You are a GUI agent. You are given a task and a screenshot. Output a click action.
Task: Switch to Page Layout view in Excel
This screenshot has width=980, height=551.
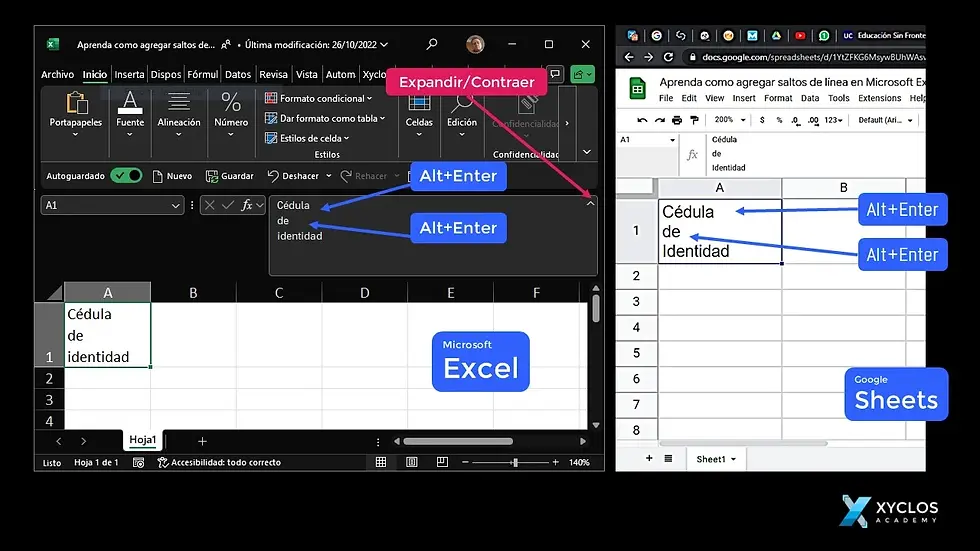click(412, 462)
